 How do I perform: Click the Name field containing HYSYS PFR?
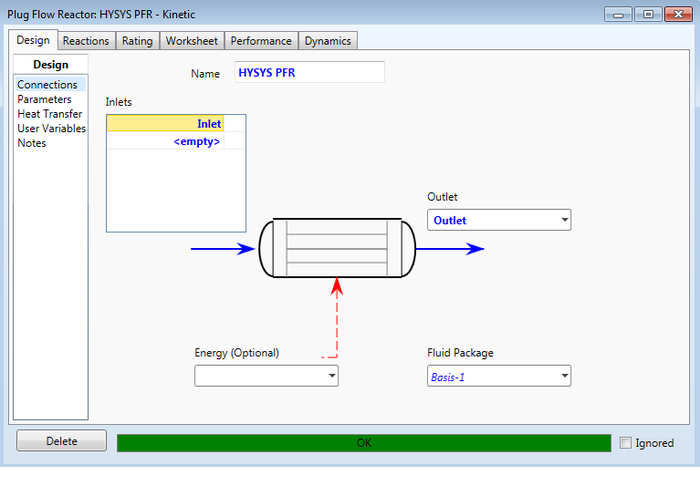point(309,73)
